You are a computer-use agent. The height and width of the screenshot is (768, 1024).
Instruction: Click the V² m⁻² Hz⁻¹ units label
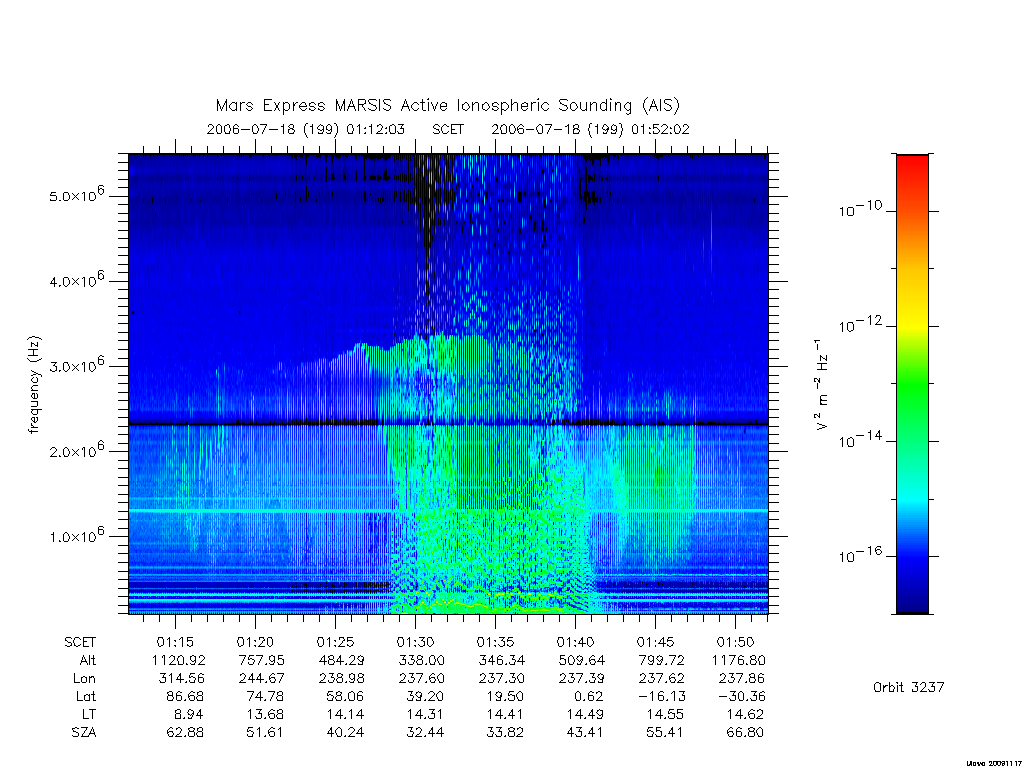(x=822, y=385)
